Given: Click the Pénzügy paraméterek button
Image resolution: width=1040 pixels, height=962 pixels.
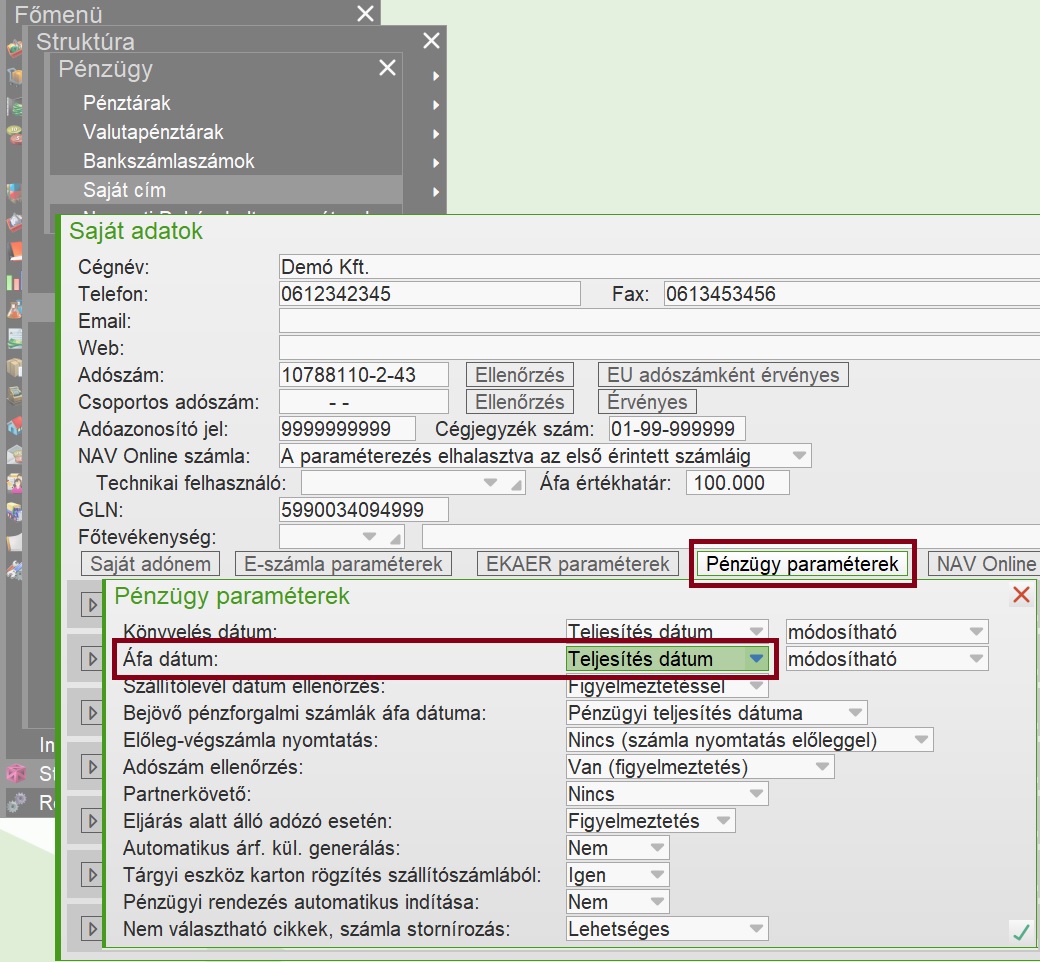Looking at the screenshot, I should (x=802, y=564).
